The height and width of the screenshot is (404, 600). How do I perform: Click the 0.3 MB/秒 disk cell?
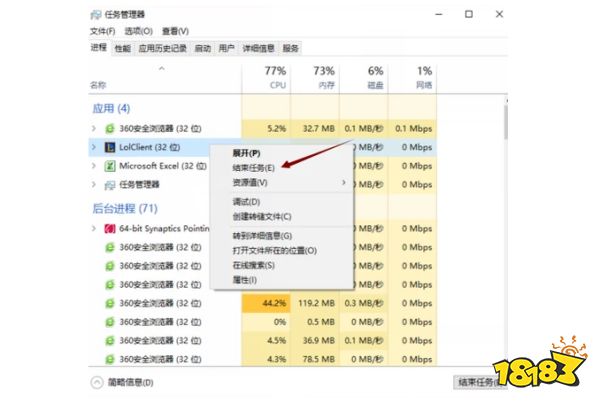pyautogui.click(x=364, y=303)
